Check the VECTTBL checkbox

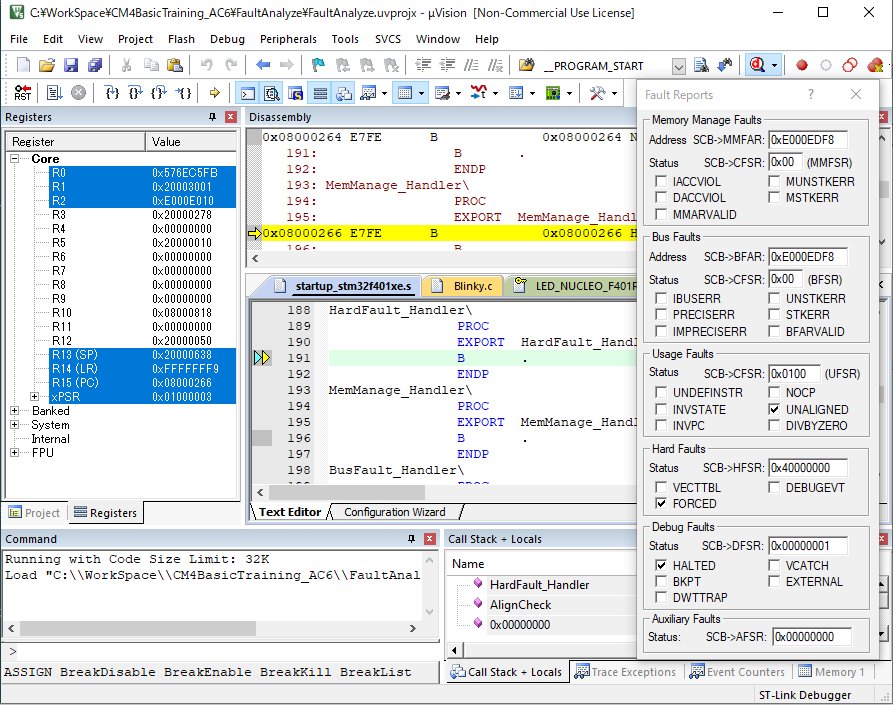coord(661,487)
